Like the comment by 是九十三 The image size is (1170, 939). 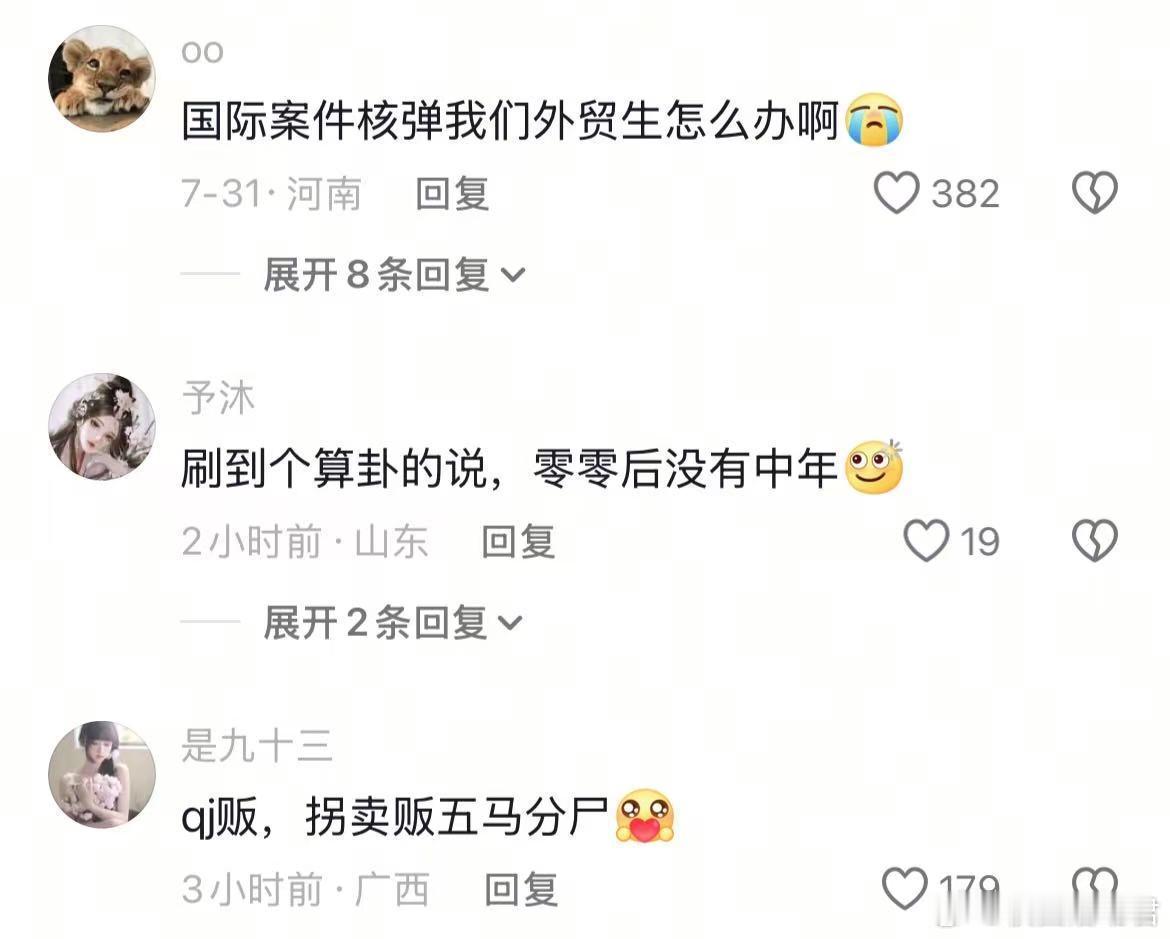tap(904, 888)
